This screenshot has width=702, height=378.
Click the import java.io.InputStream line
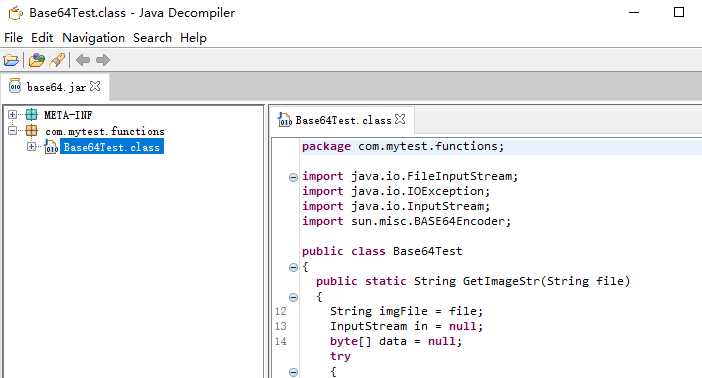tap(396, 206)
